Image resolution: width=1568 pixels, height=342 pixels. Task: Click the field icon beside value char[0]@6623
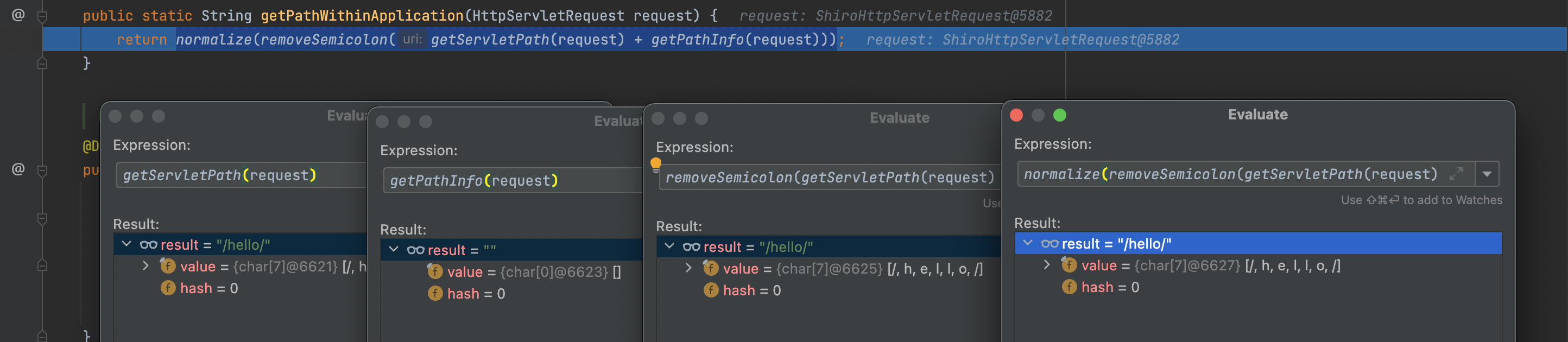pos(434,271)
